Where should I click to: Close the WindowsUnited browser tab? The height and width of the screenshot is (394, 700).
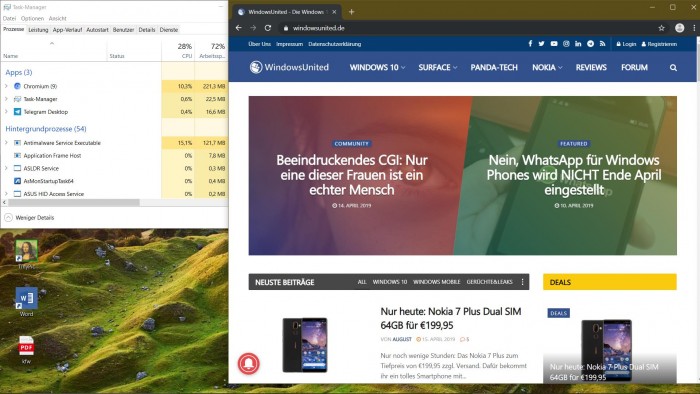334,12
